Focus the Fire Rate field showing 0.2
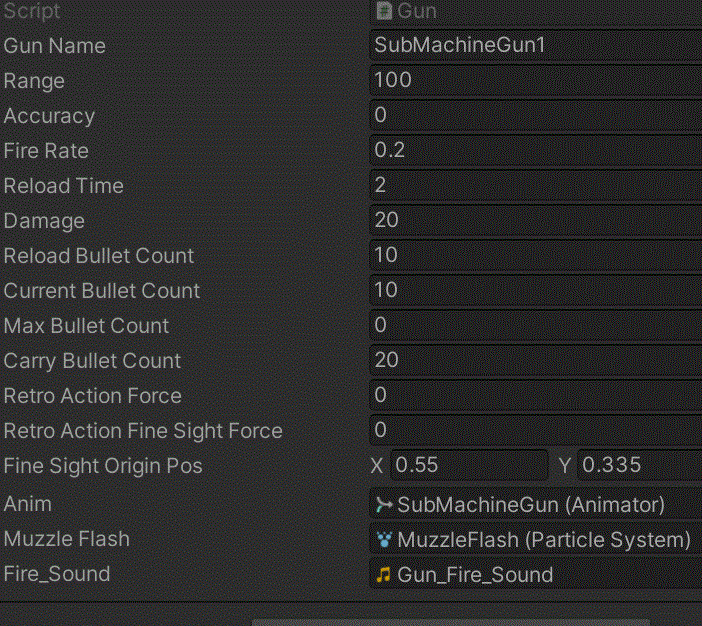This screenshot has width=702, height=626. [536, 150]
